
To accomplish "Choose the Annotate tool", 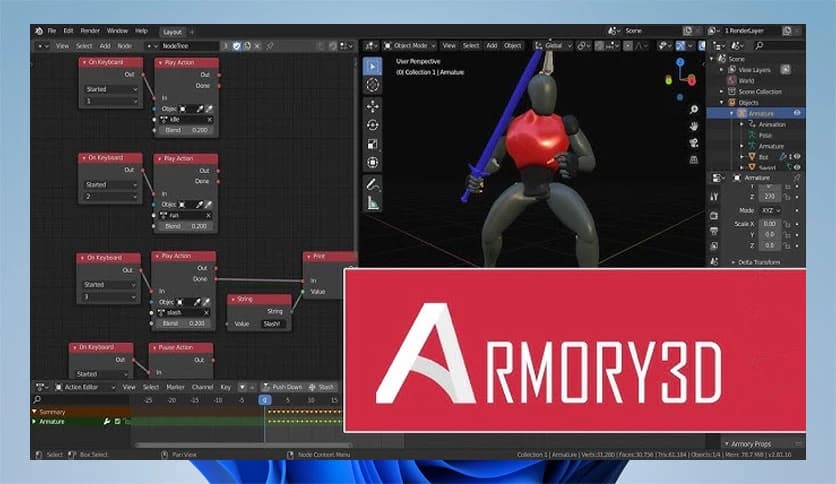I will 373,183.
